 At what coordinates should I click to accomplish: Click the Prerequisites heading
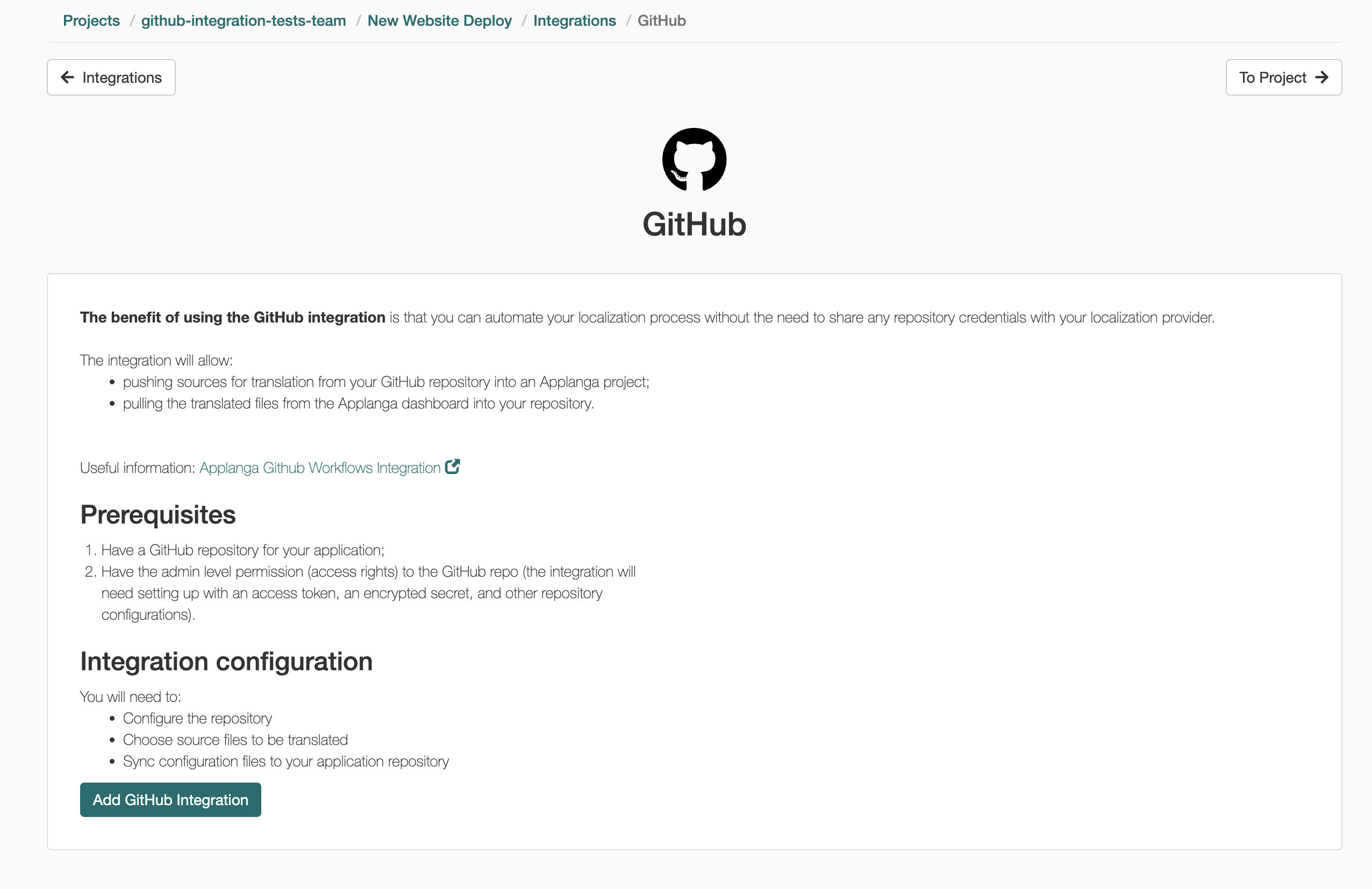pyautogui.click(x=158, y=514)
